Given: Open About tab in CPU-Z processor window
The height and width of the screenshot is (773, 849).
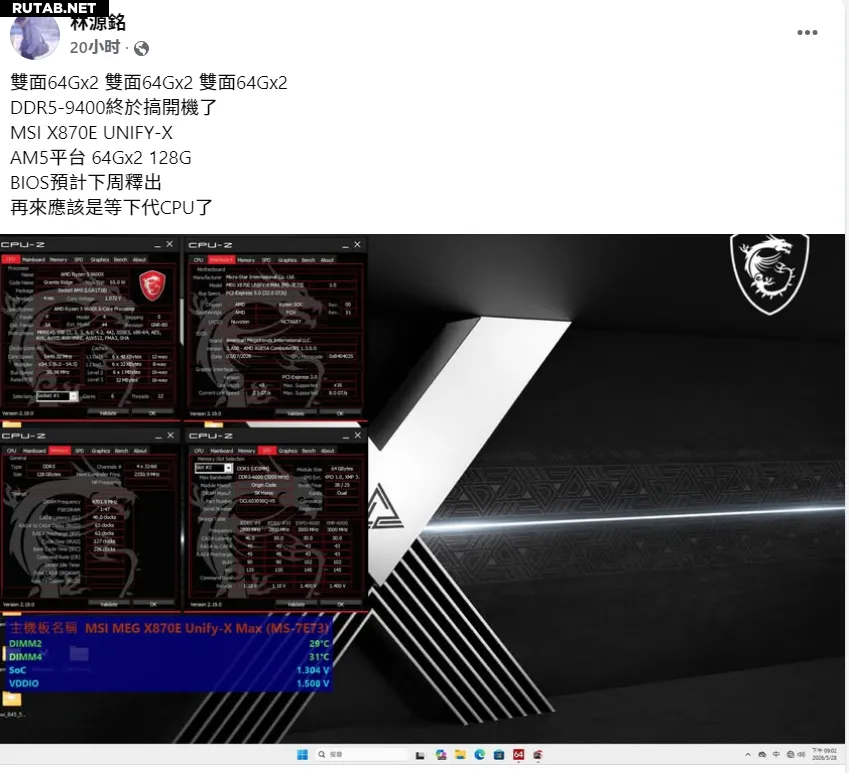Looking at the screenshot, I should pos(139,259).
